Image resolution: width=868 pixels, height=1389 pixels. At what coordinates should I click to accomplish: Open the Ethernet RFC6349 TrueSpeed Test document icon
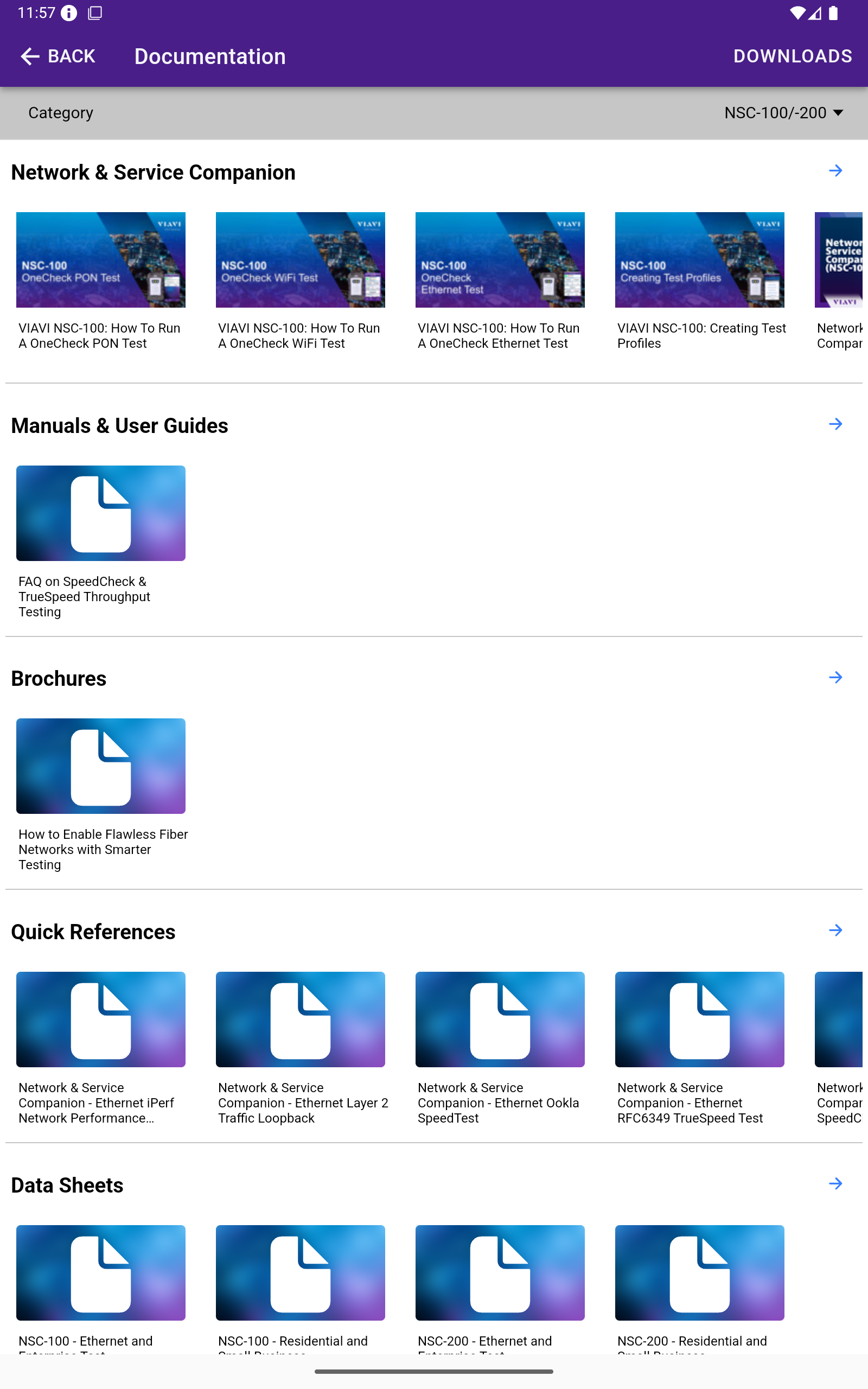(699, 1020)
